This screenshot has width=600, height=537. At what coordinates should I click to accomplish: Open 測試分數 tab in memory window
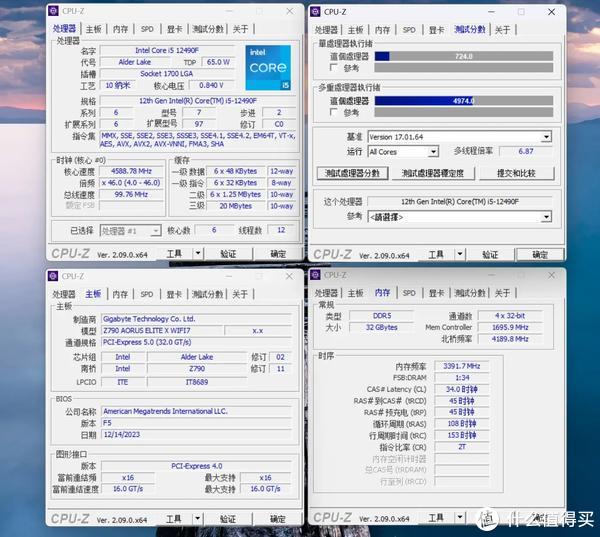point(470,293)
